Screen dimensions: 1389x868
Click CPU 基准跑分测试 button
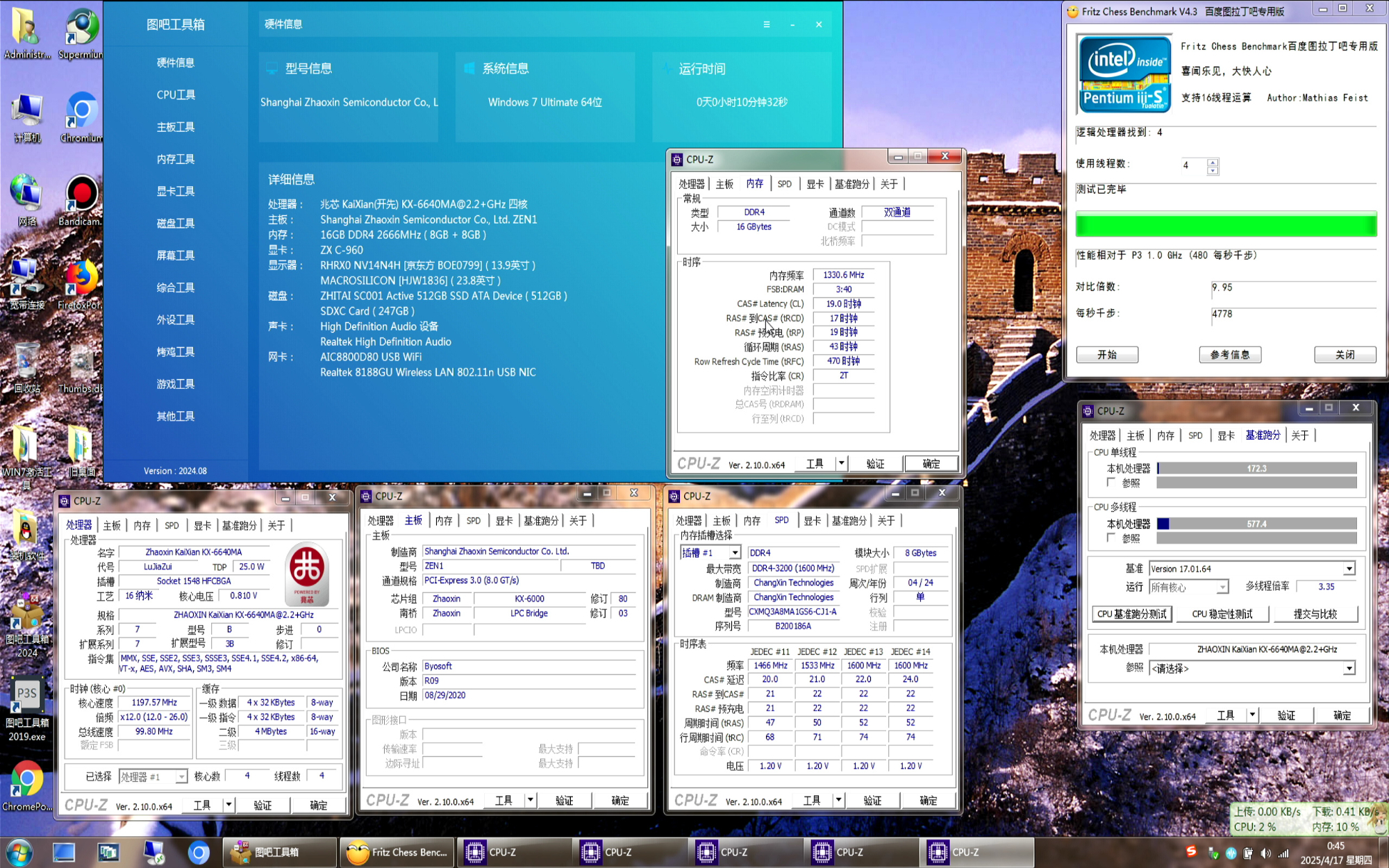click(1132, 614)
